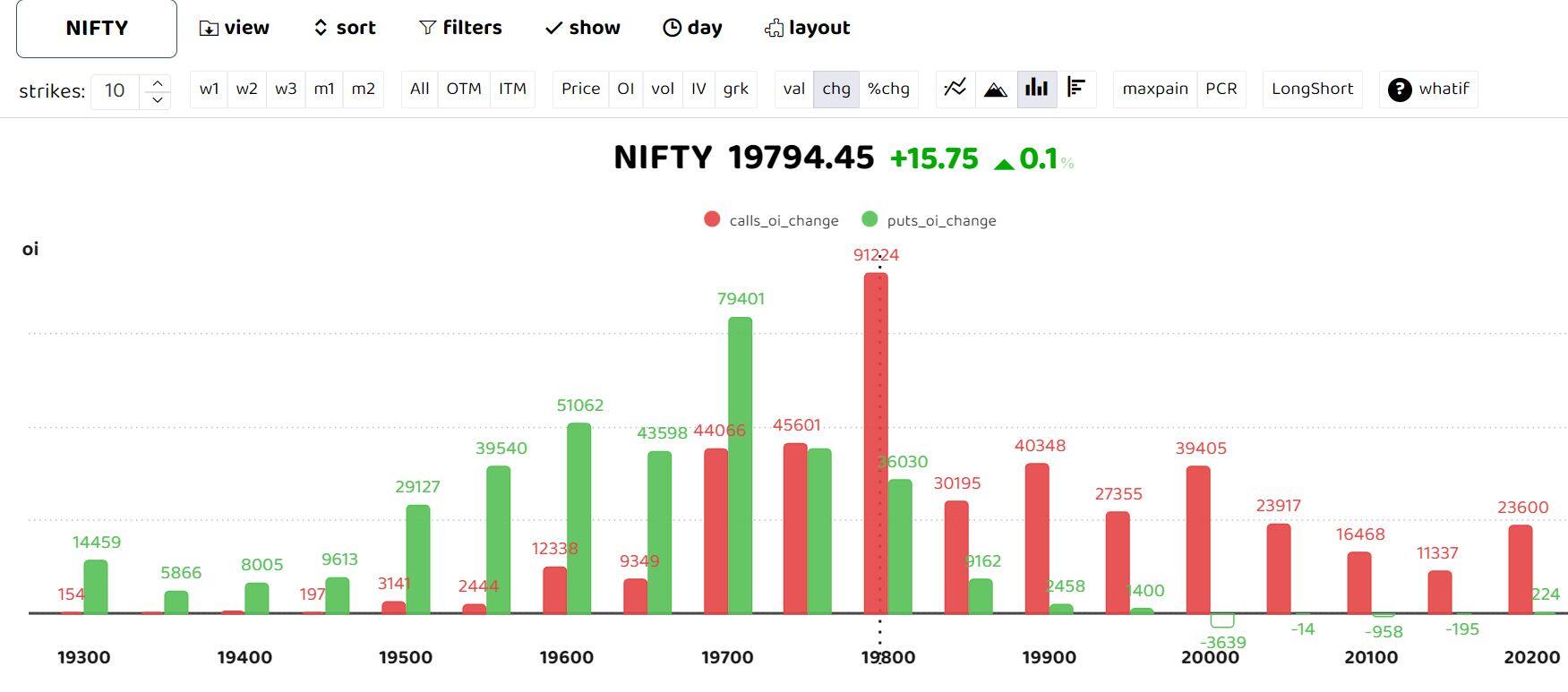Screen dimensions: 1568x692
Task: Select the ITM strikes filter
Action: click(512, 89)
